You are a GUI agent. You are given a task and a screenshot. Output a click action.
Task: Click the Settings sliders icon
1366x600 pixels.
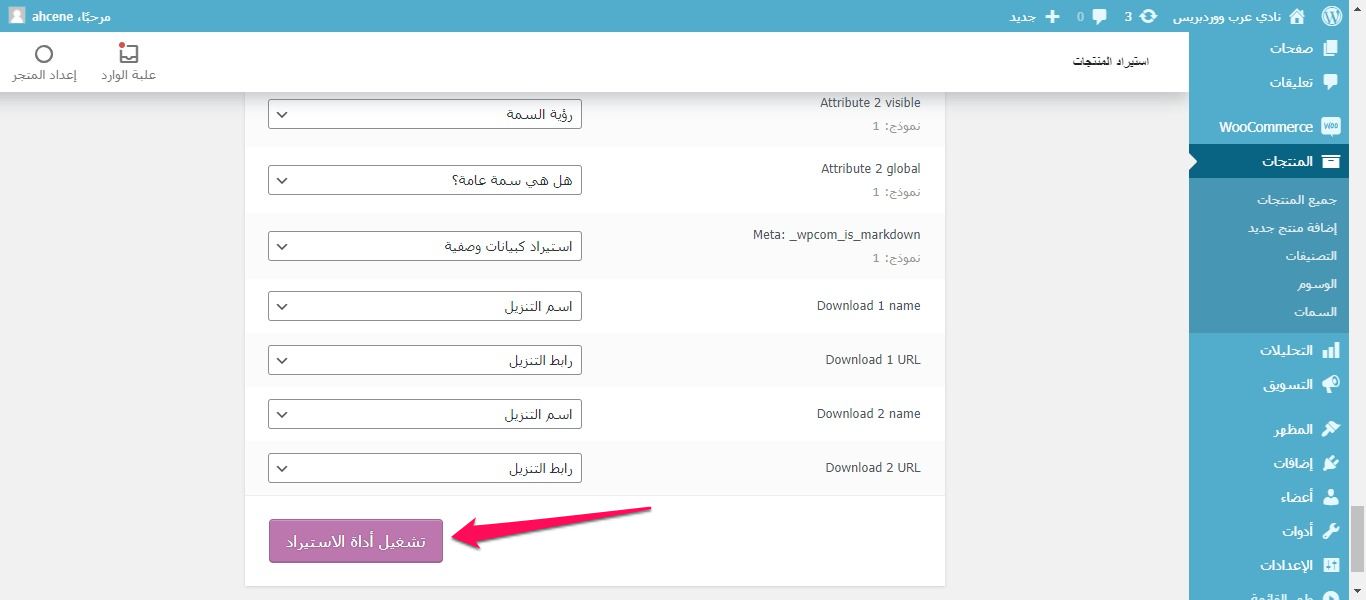point(1330,565)
